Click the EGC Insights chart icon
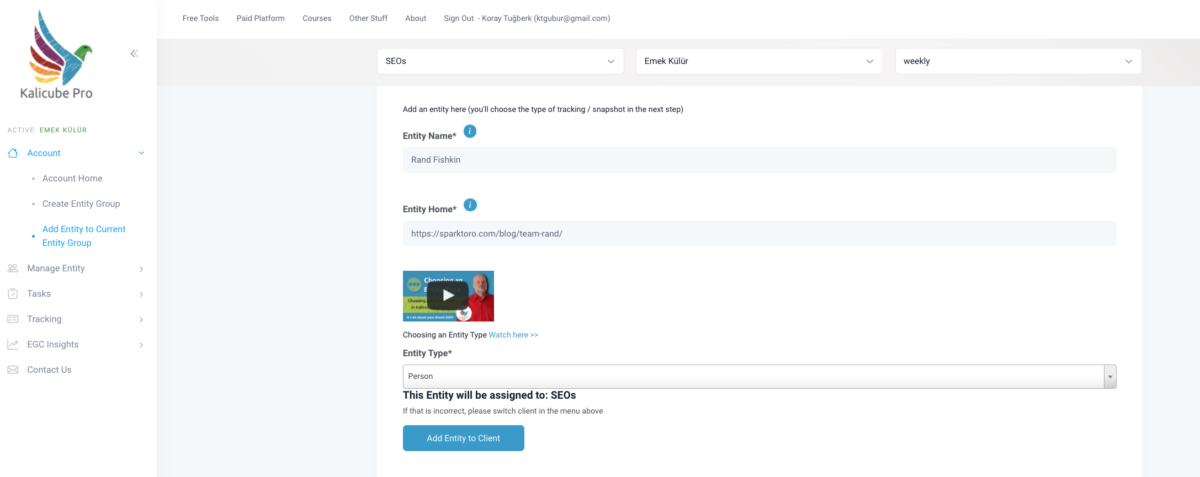Screen dimensions: 1200x477 click(x=13, y=344)
